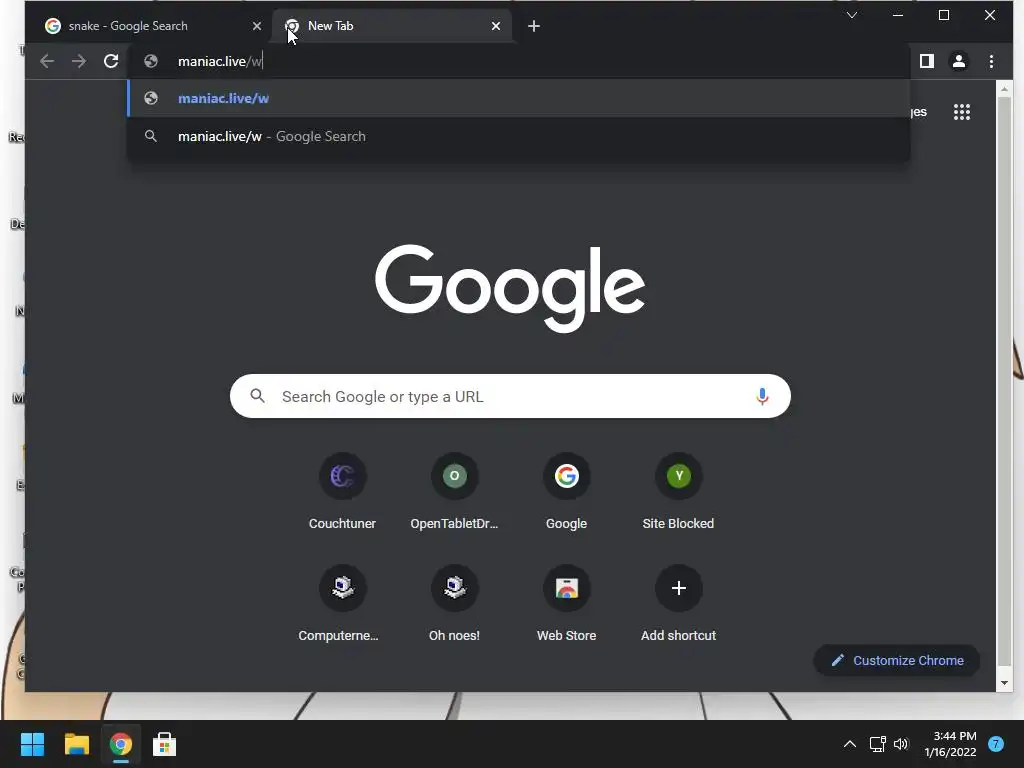This screenshot has height=768, width=1024.
Task: Open Microsoft Store from the taskbar
Action: [165, 744]
